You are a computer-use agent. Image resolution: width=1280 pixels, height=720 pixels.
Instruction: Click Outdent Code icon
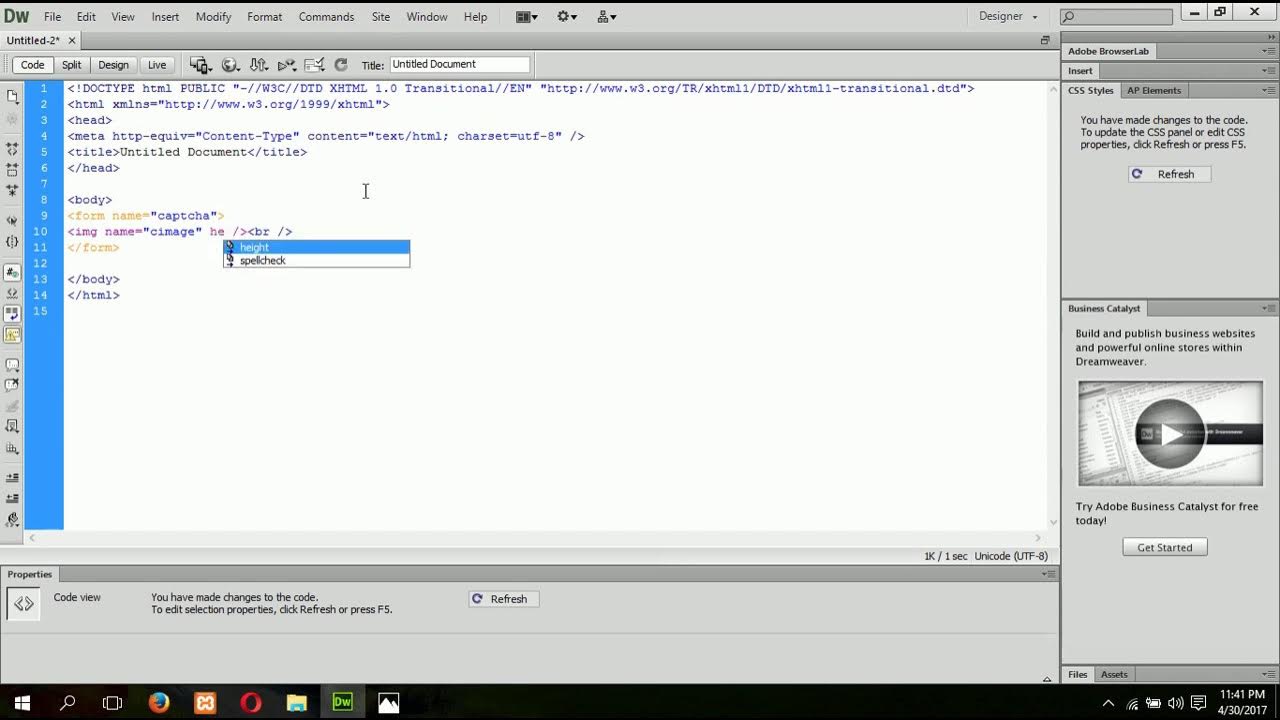coord(13,496)
